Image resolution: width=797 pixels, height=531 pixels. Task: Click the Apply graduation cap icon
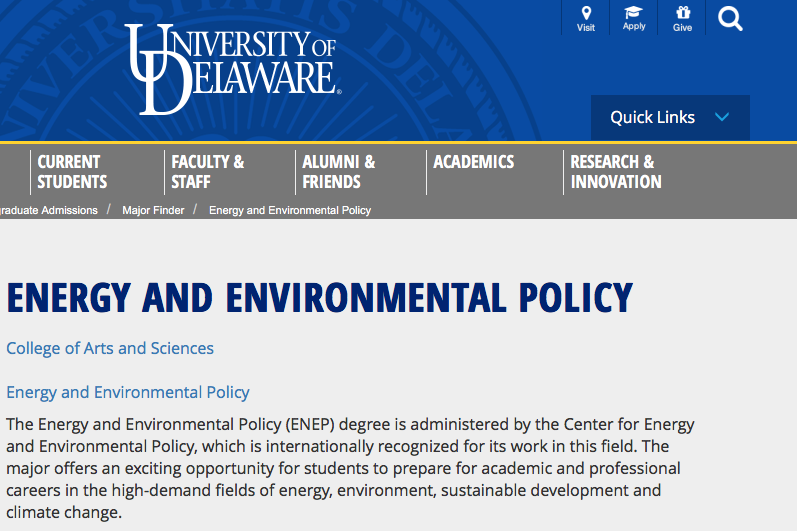pyautogui.click(x=633, y=12)
